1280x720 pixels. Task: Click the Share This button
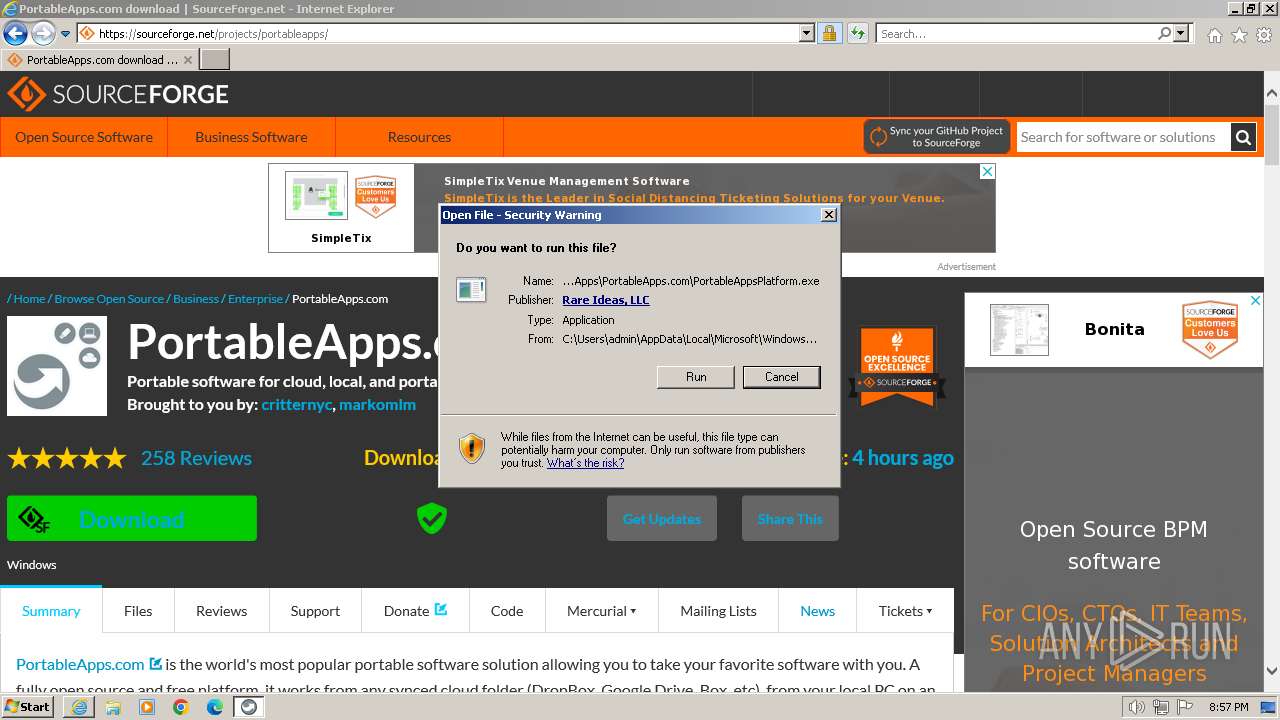point(790,518)
